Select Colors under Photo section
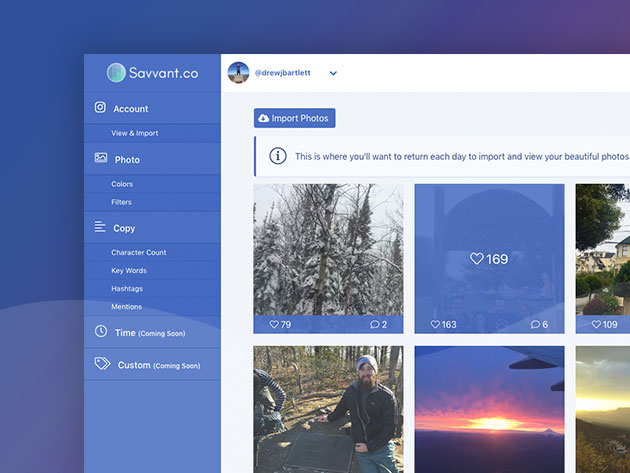 pos(122,184)
